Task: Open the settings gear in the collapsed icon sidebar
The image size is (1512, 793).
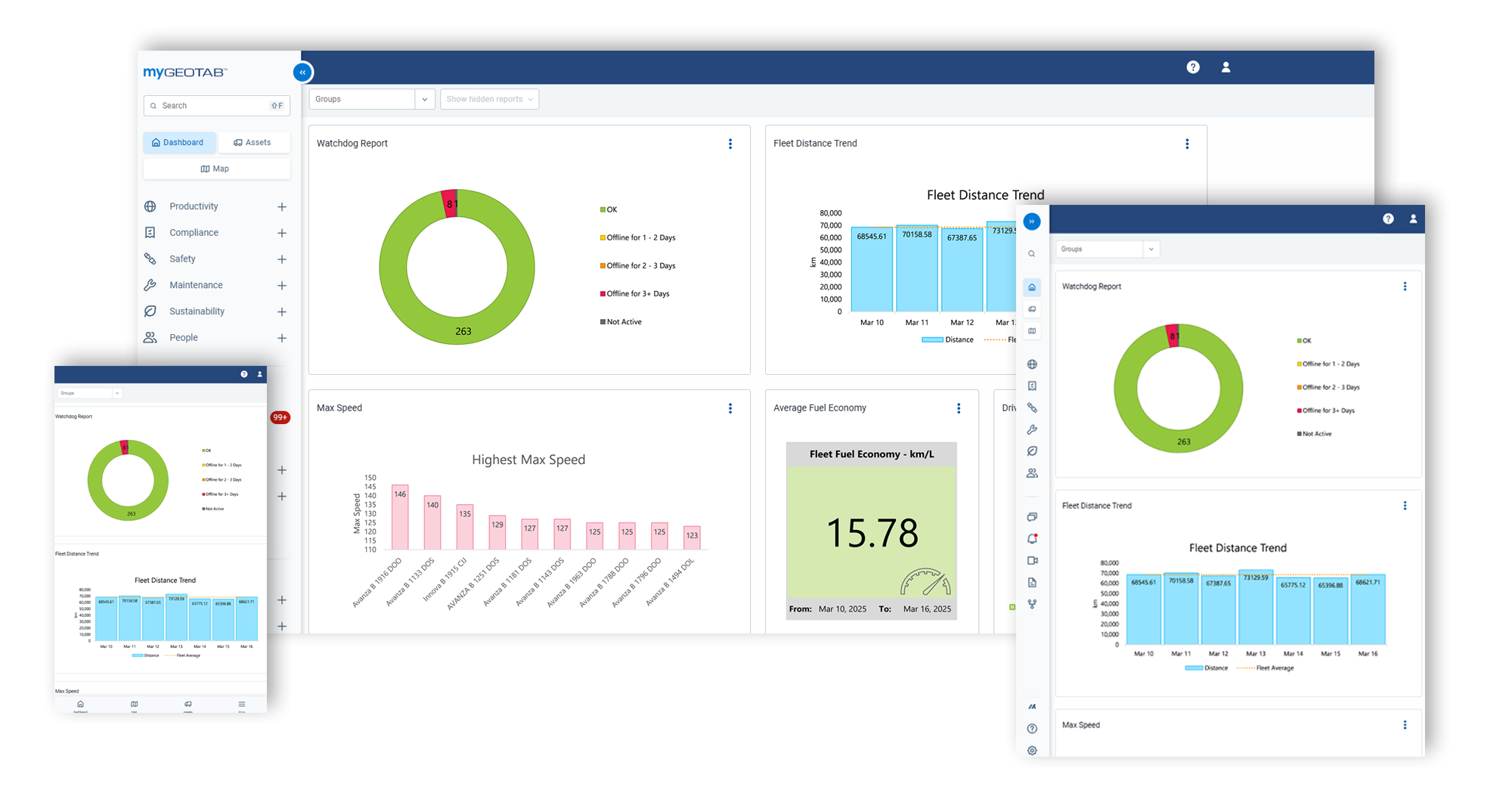Action: [x=1032, y=750]
